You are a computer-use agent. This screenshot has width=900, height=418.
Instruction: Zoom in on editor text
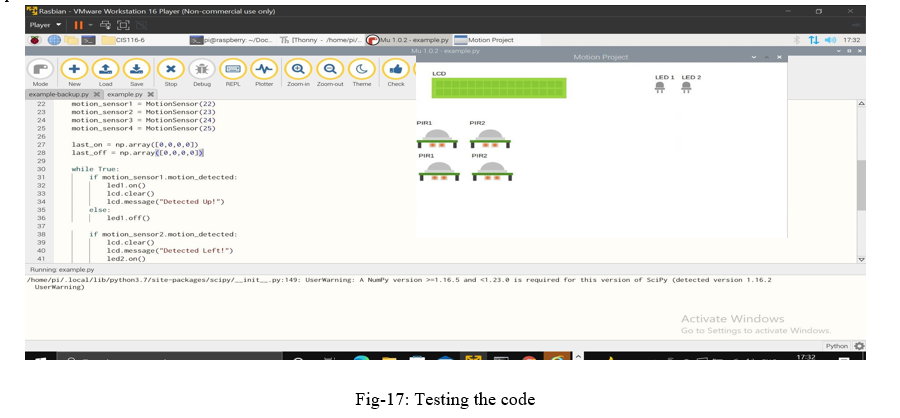(x=298, y=70)
